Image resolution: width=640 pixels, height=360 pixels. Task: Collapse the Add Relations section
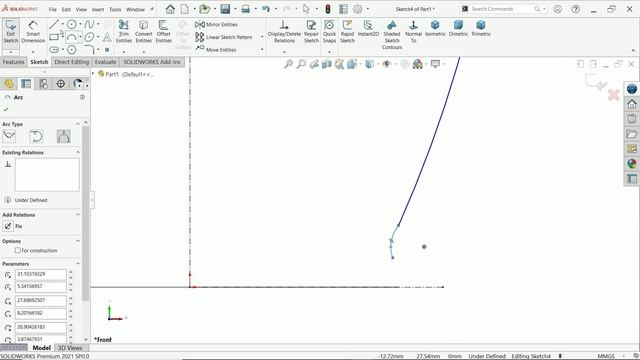[78, 215]
